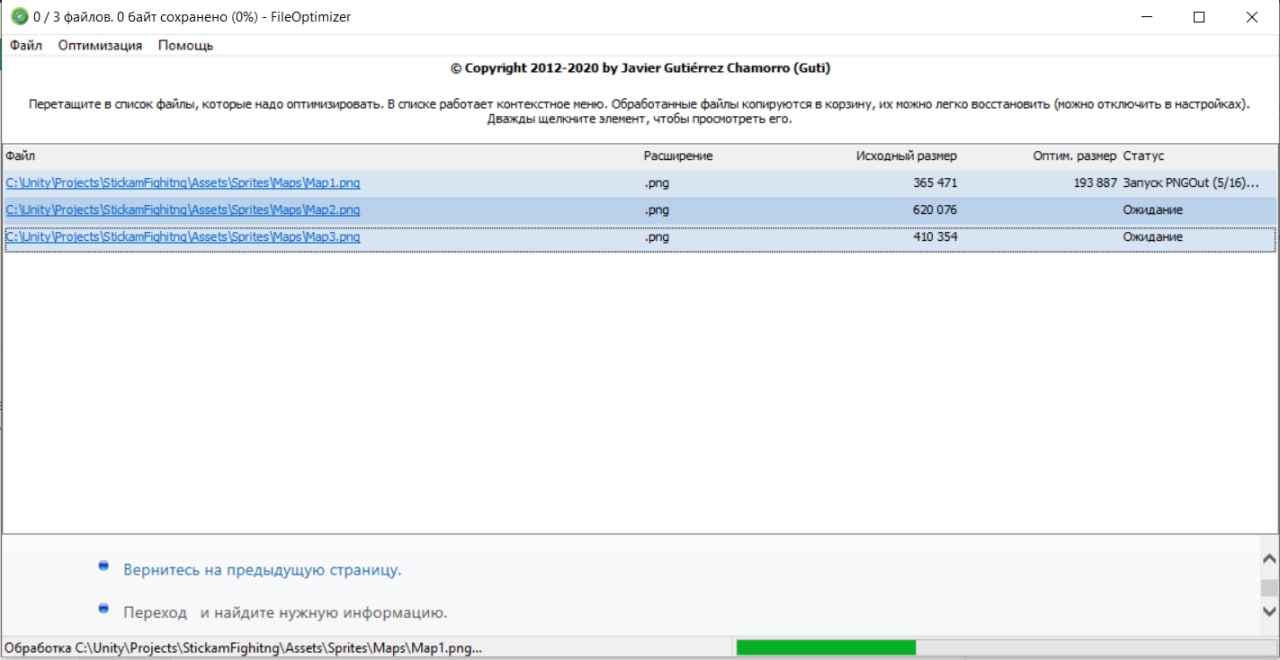The height and width of the screenshot is (660, 1280).
Task: Open the Map1.png file path link
Action: (183, 183)
